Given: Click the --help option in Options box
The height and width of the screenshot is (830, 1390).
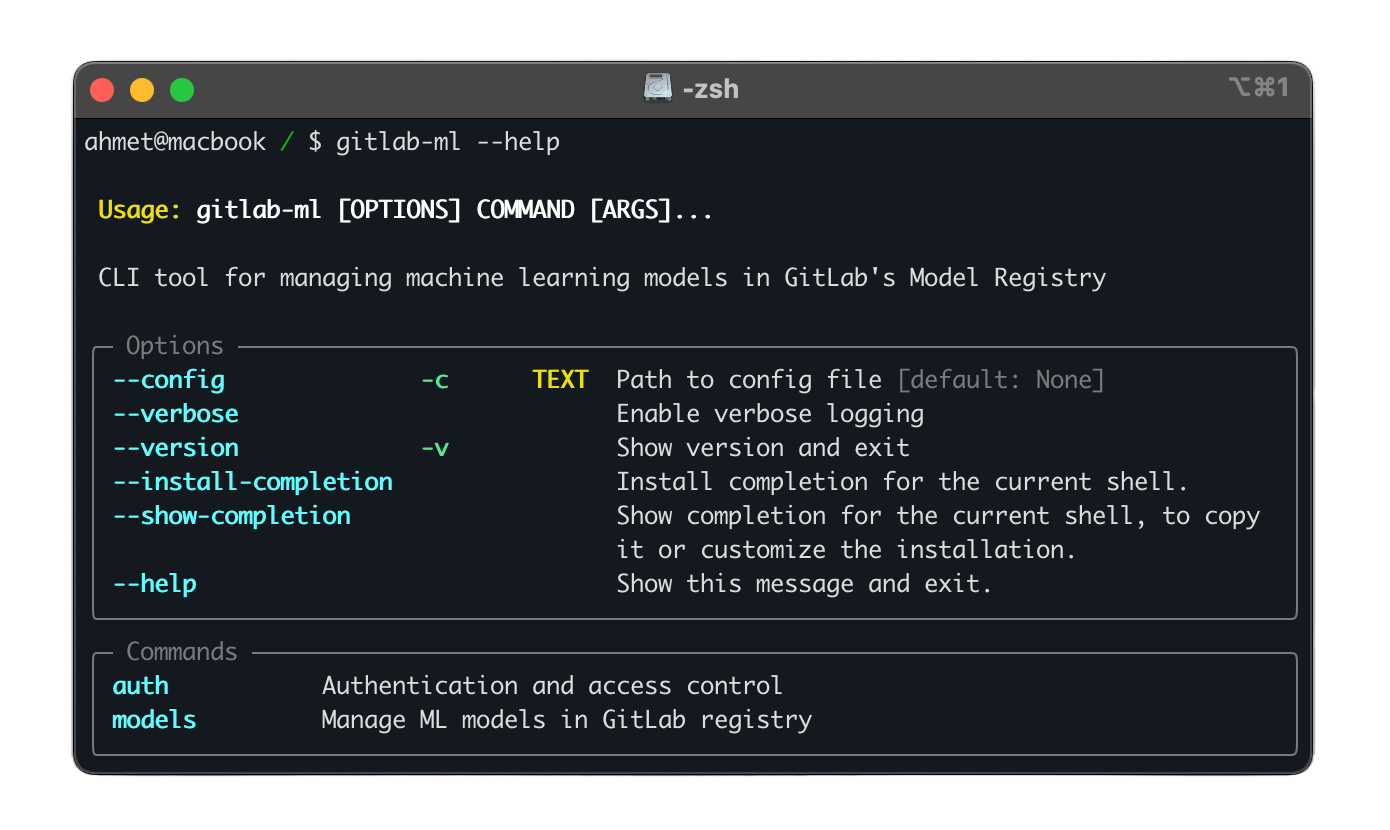Looking at the screenshot, I should pyautogui.click(x=154, y=584).
